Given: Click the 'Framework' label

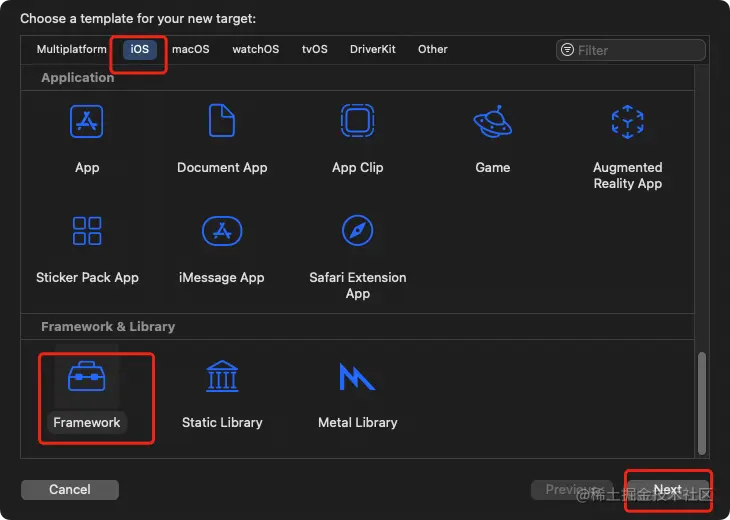Looking at the screenshot, I should 87,423.
